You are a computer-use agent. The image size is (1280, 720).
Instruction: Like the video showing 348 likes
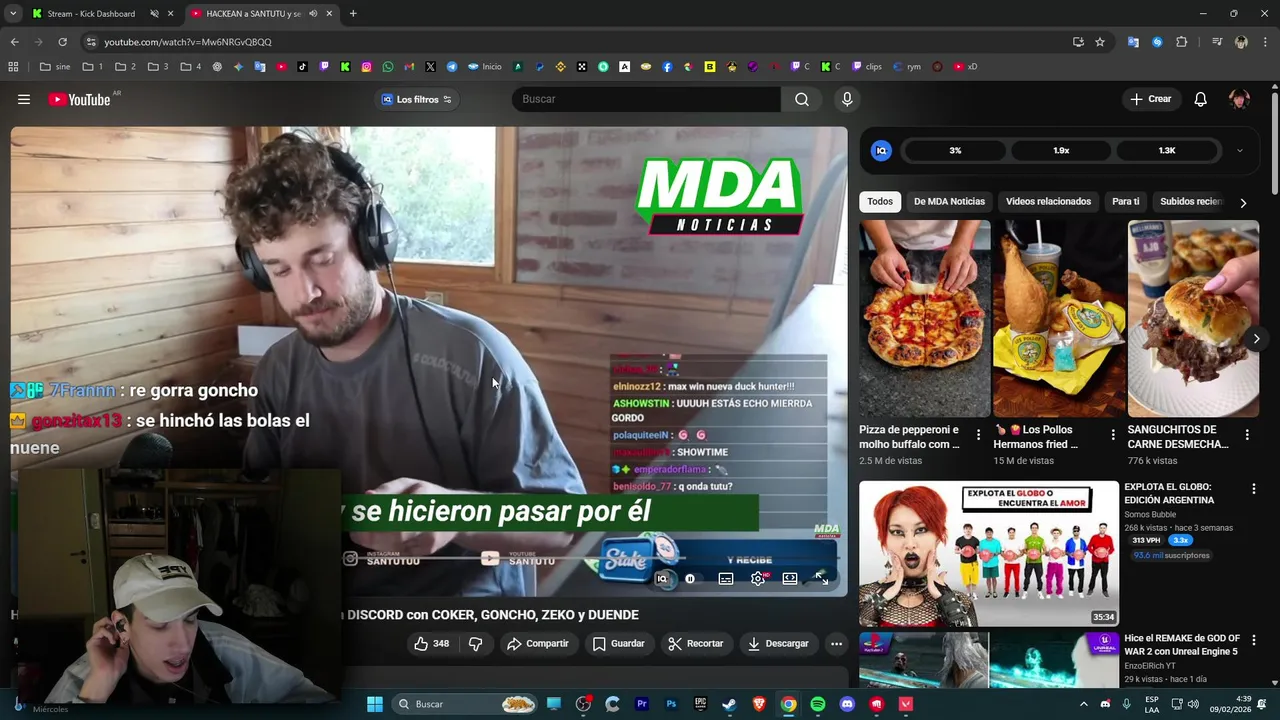432,644
